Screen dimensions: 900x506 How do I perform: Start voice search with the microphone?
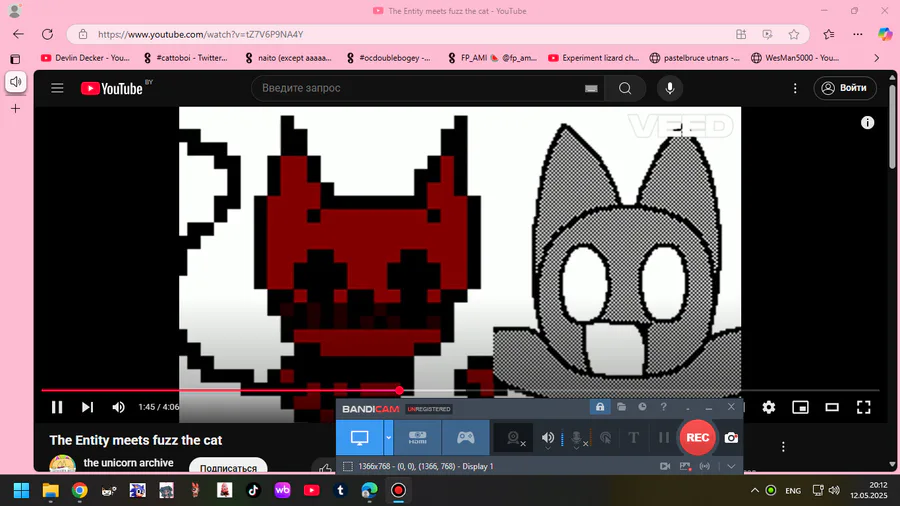point(670,88)
